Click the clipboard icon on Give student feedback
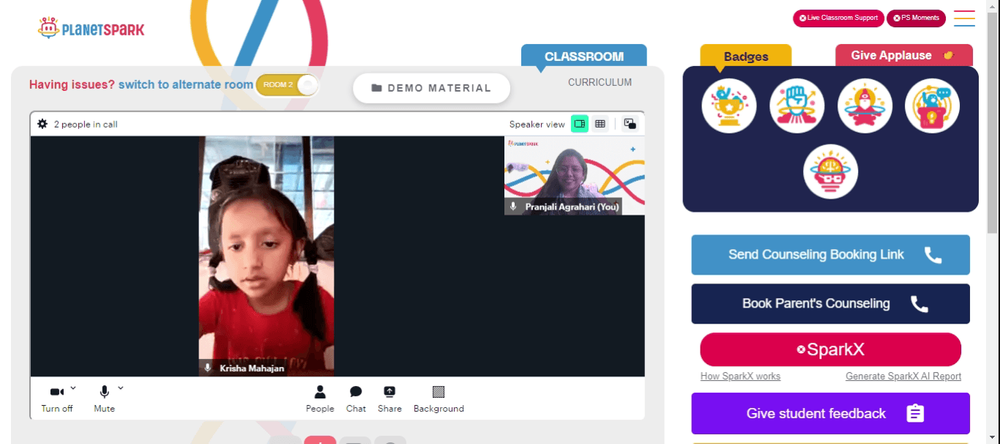 (915, 413)
